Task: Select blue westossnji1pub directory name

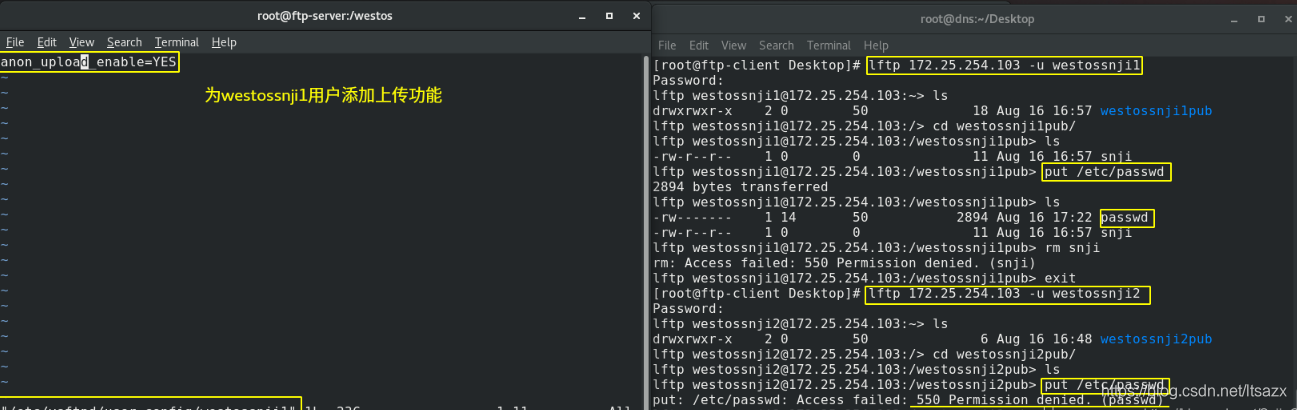Action: [1155, 111]
